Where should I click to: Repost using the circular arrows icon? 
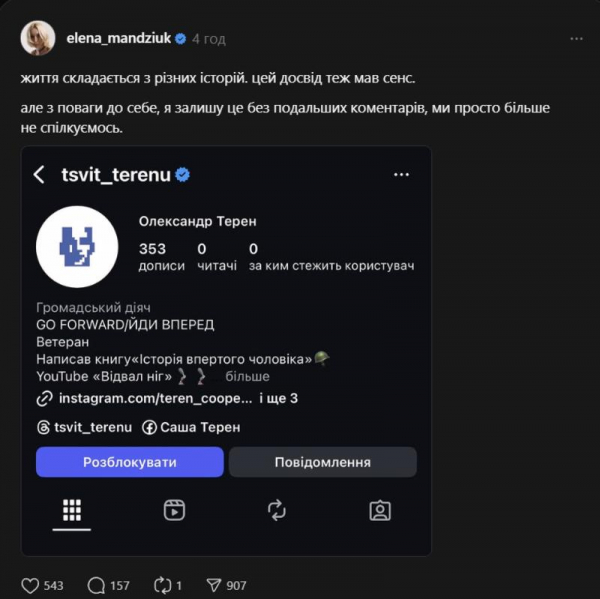161,585
